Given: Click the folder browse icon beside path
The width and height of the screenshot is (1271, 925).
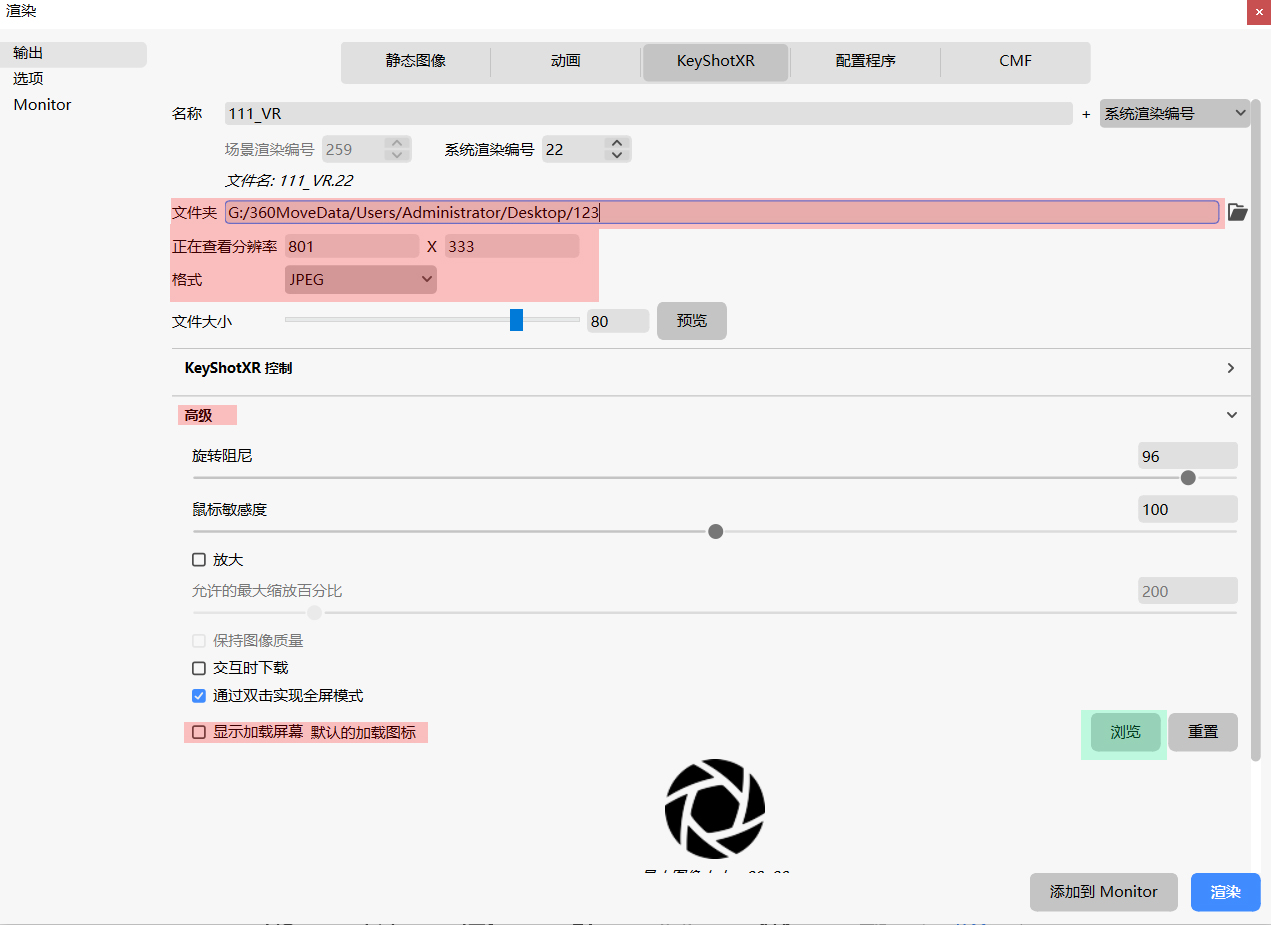Looking at the screenshot, I should coord(1237,212).
